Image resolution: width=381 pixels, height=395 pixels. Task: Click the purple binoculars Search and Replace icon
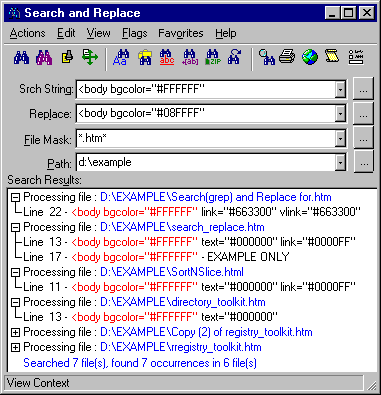click(x=44, y=57)
